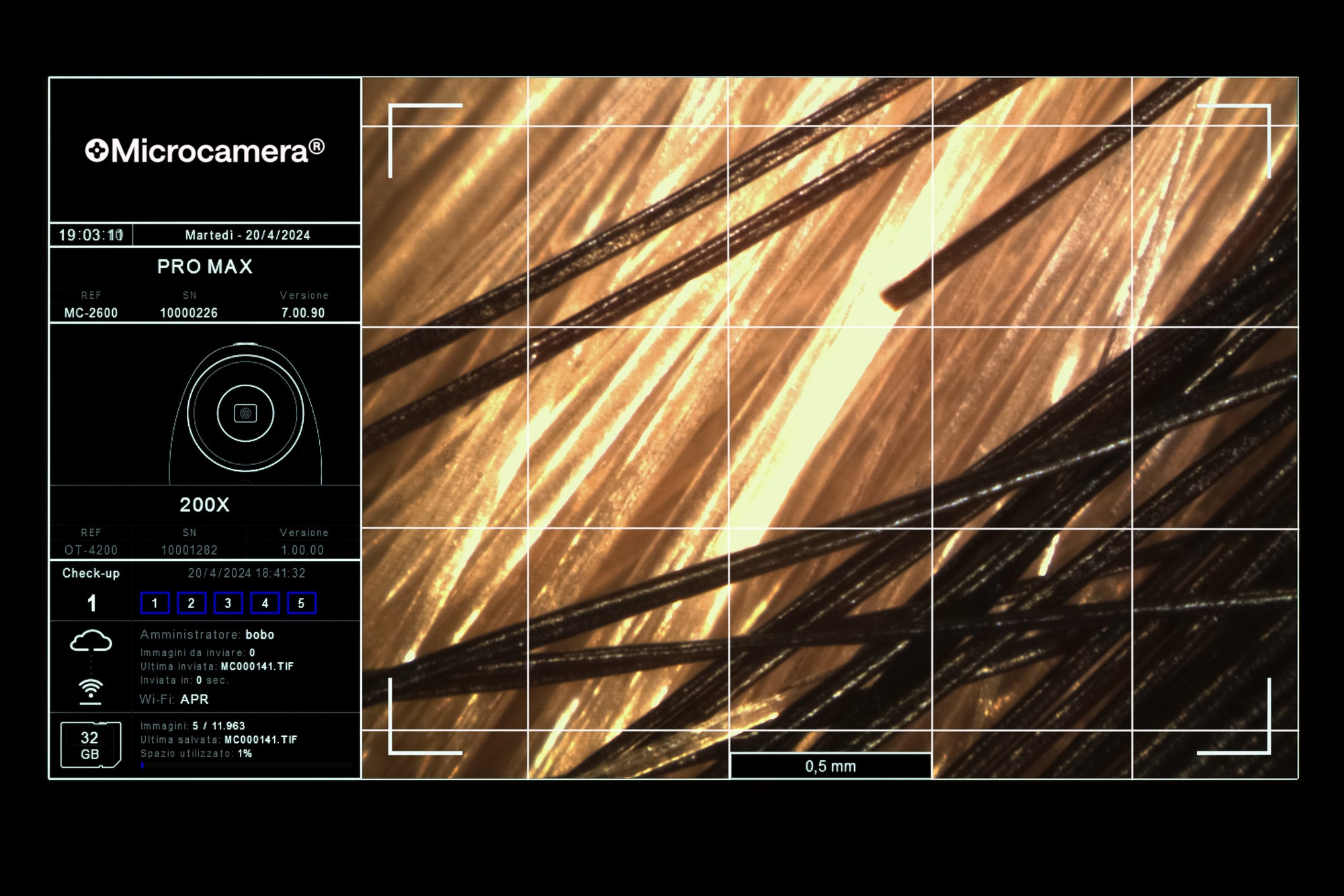
Task: Click the Martedì 20/4/2024 date field
Action: click(247, 235)
